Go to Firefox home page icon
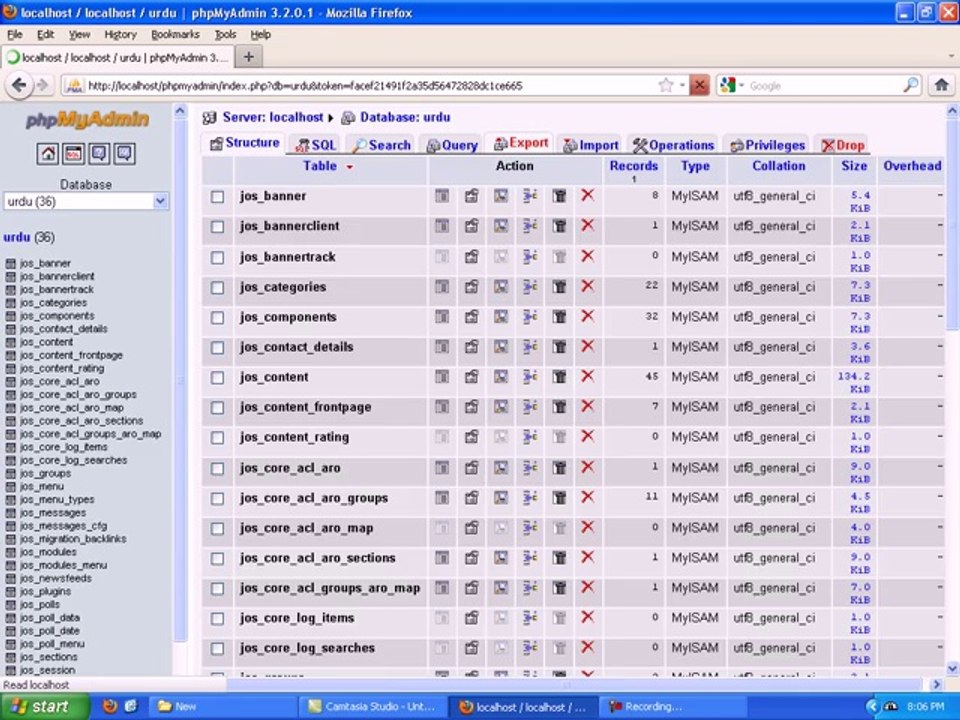The height and width of the screenshot is (720, 960). coord(942,85)
